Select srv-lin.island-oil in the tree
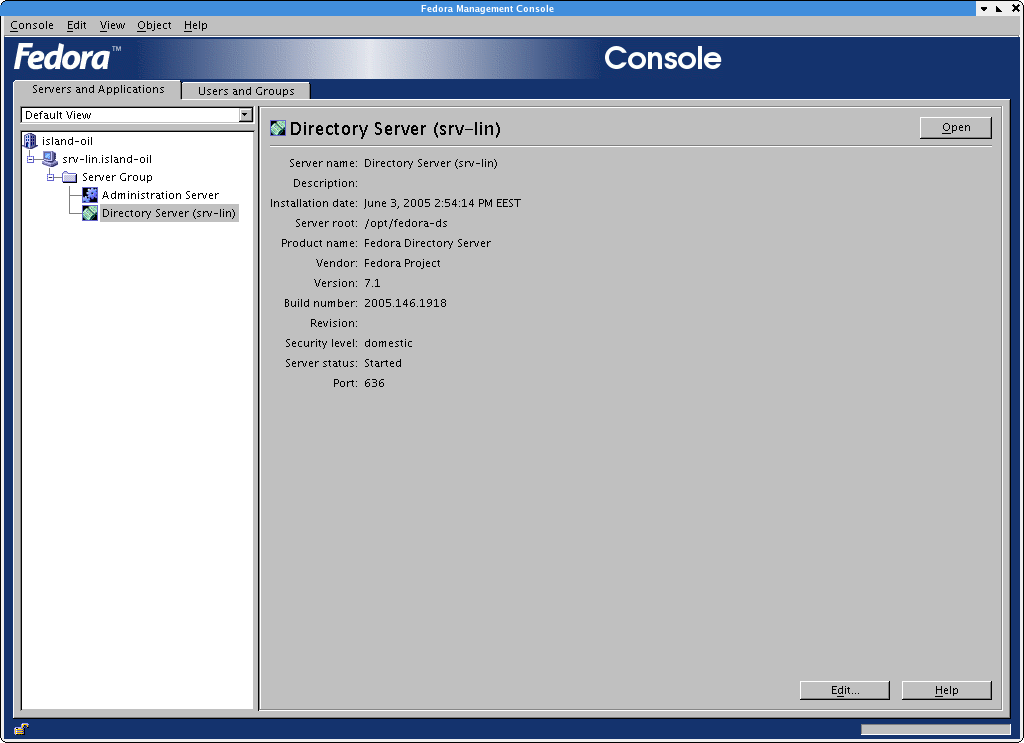Viewport: 1024px width, 743px height. point(107,159)
